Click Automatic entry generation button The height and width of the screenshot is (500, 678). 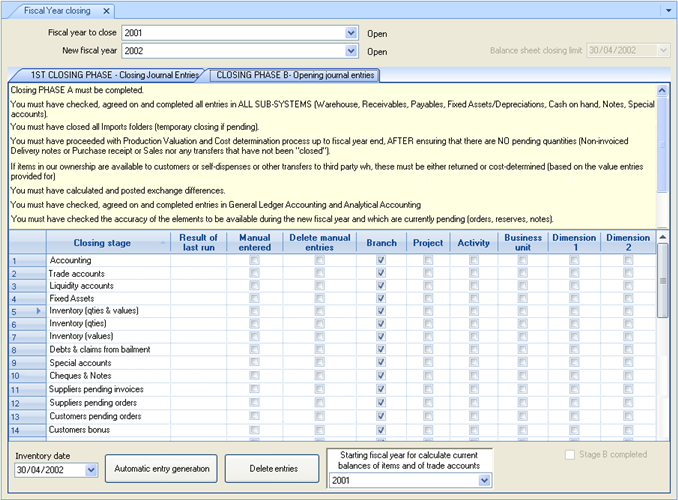point(161,468)
